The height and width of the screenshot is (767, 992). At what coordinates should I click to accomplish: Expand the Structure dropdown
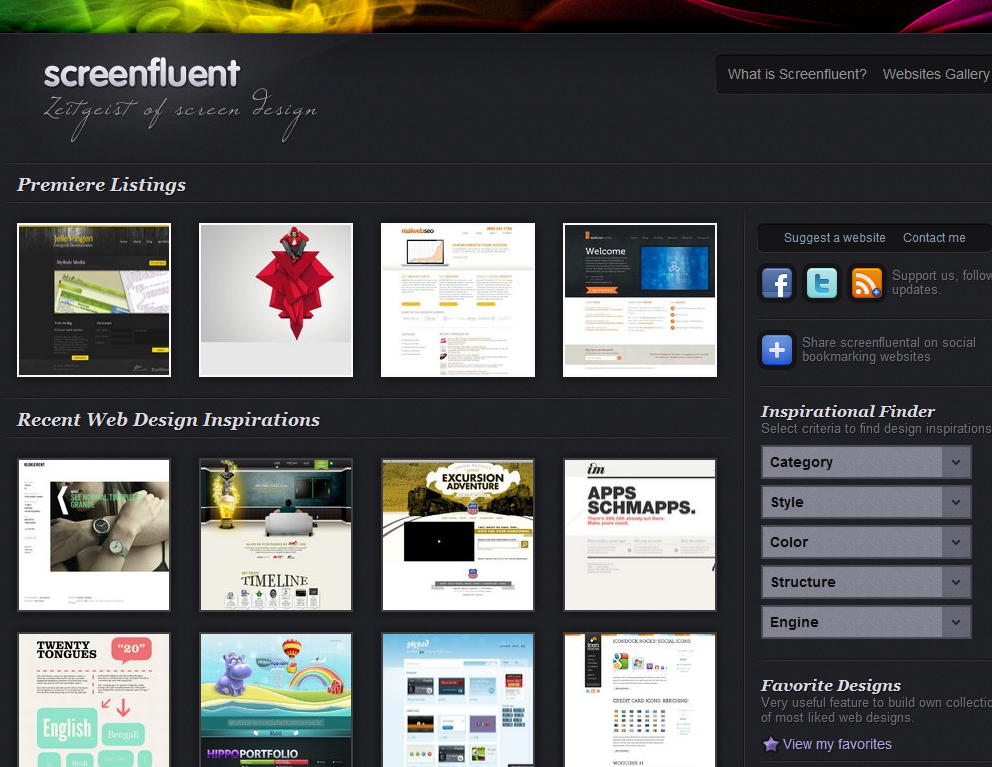[x=865, y=582]
